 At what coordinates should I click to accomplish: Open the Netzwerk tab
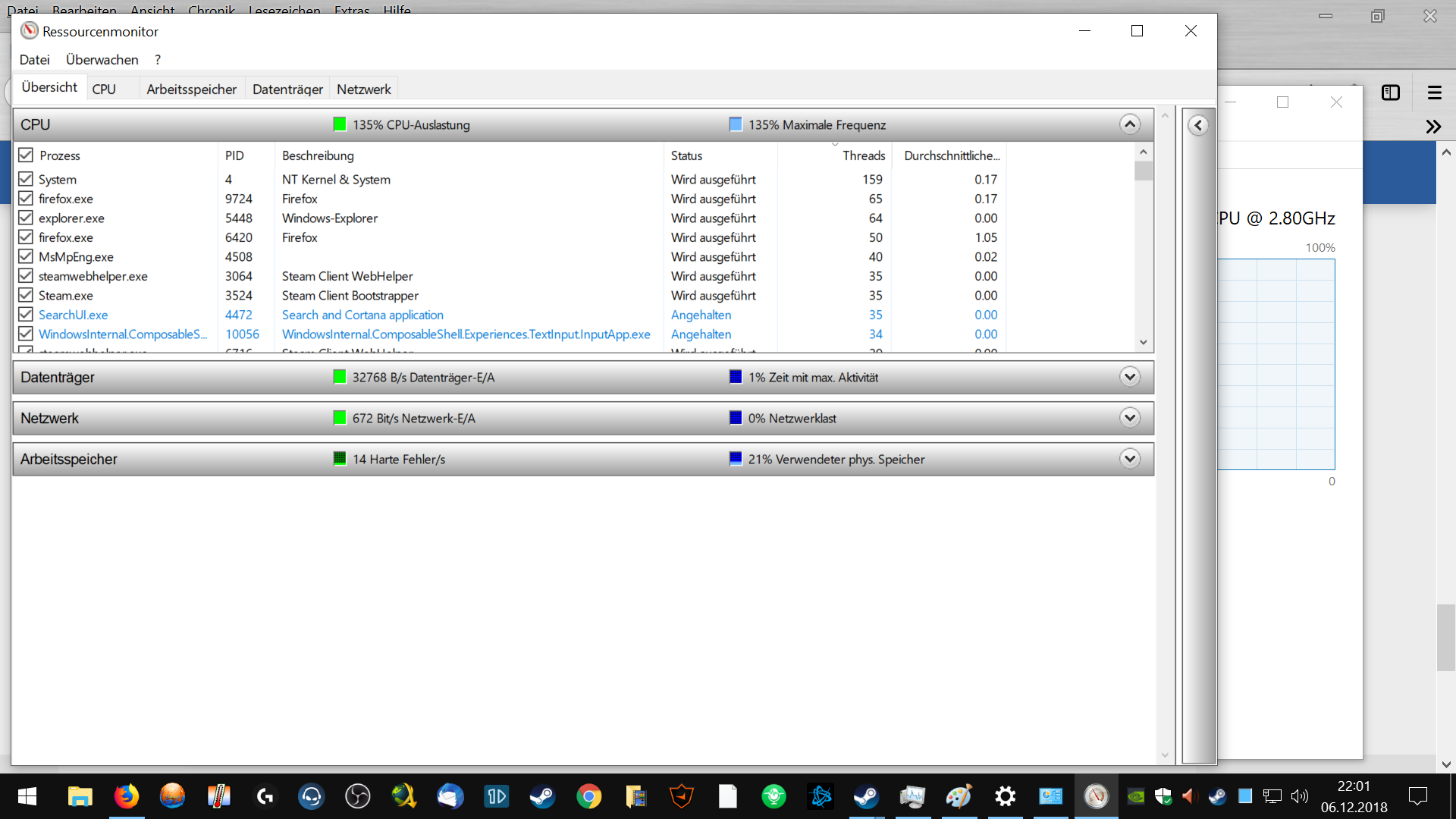click(x=363, y=89)
